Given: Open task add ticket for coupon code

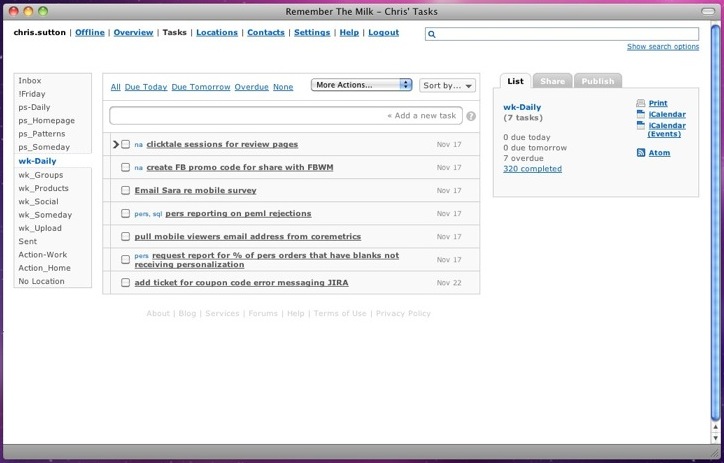Looking at the screenshot, I should (x=241, y=283).
